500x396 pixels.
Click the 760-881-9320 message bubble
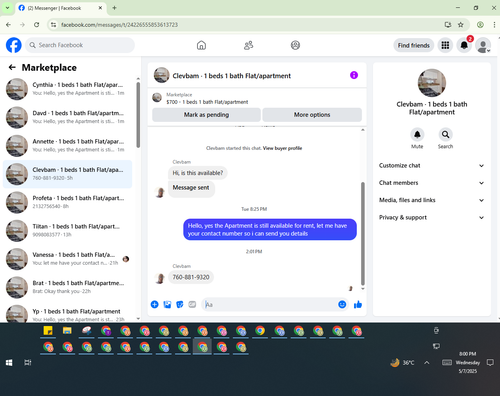coord(191,277)
